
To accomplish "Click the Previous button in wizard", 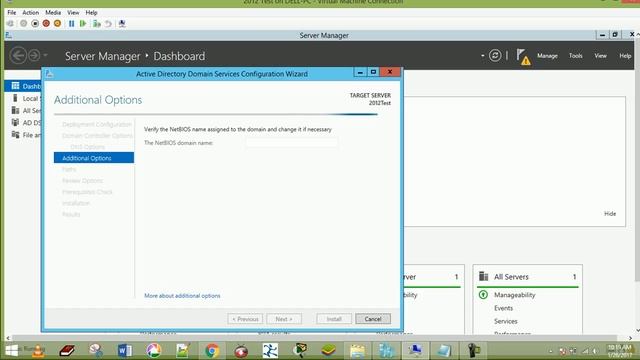I will point(245,319).
